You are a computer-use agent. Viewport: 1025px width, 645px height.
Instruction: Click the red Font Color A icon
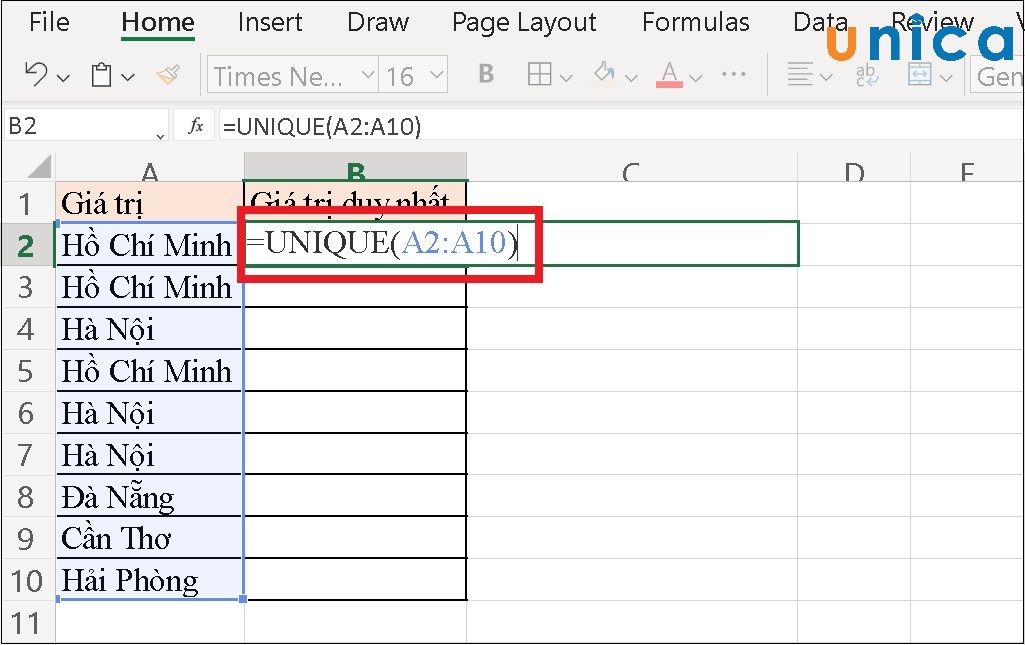669,74
